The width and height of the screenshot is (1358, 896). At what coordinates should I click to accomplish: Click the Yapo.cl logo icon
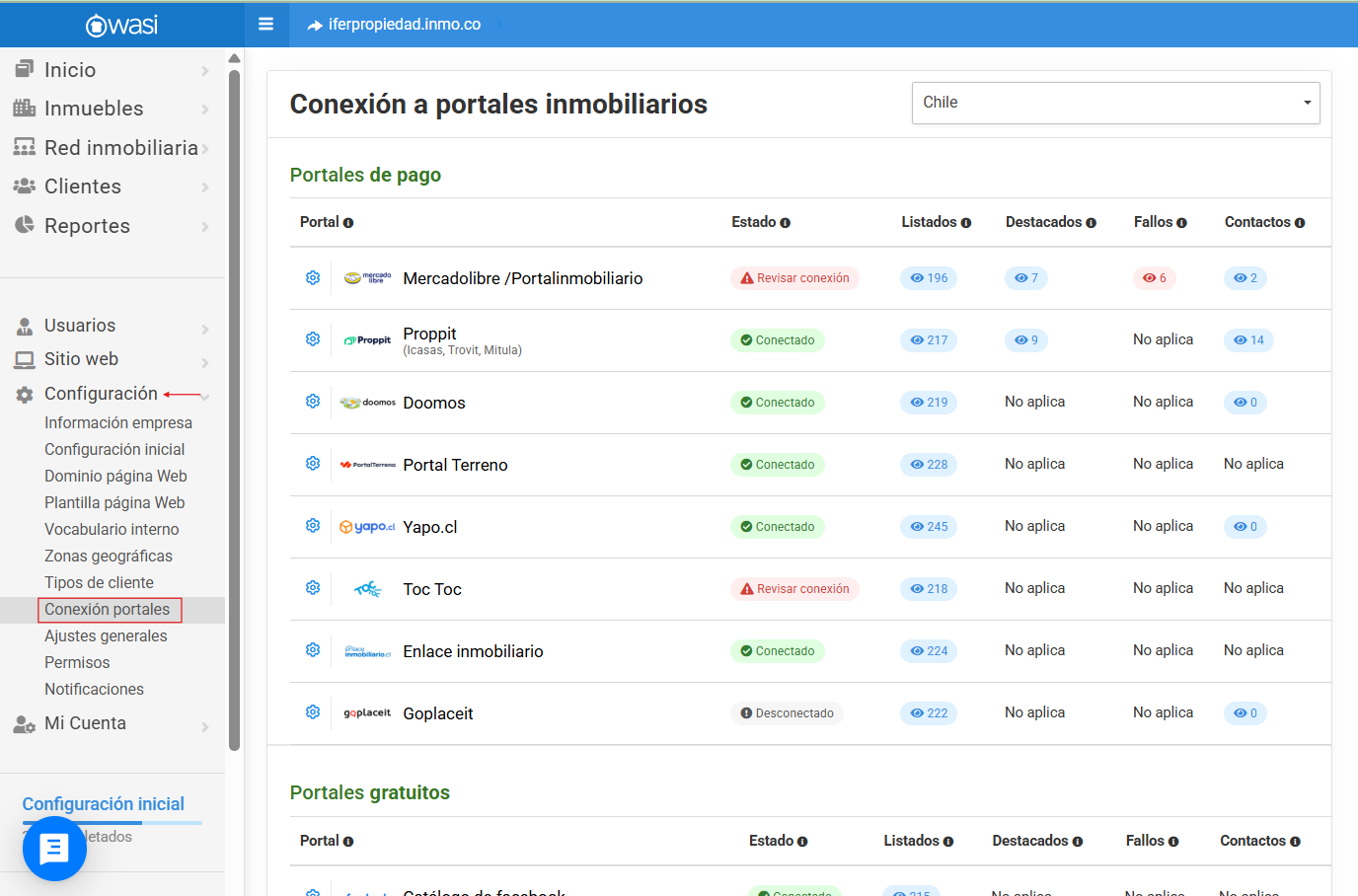[x=367, y=527]
